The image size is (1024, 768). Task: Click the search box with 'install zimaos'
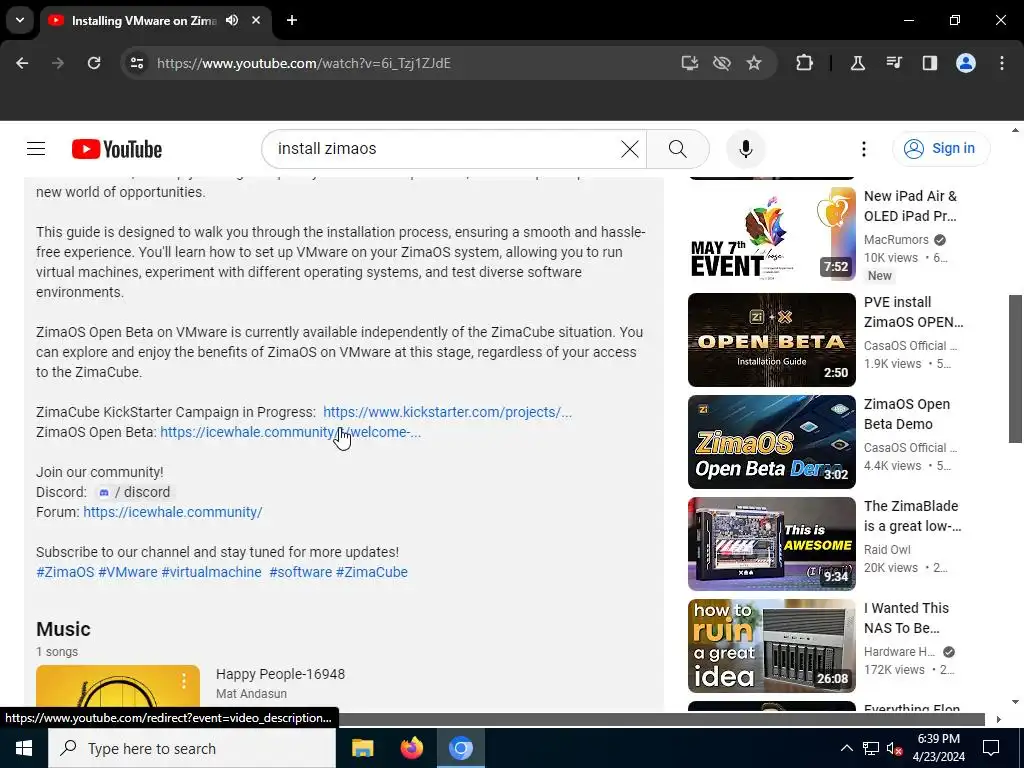444,149
